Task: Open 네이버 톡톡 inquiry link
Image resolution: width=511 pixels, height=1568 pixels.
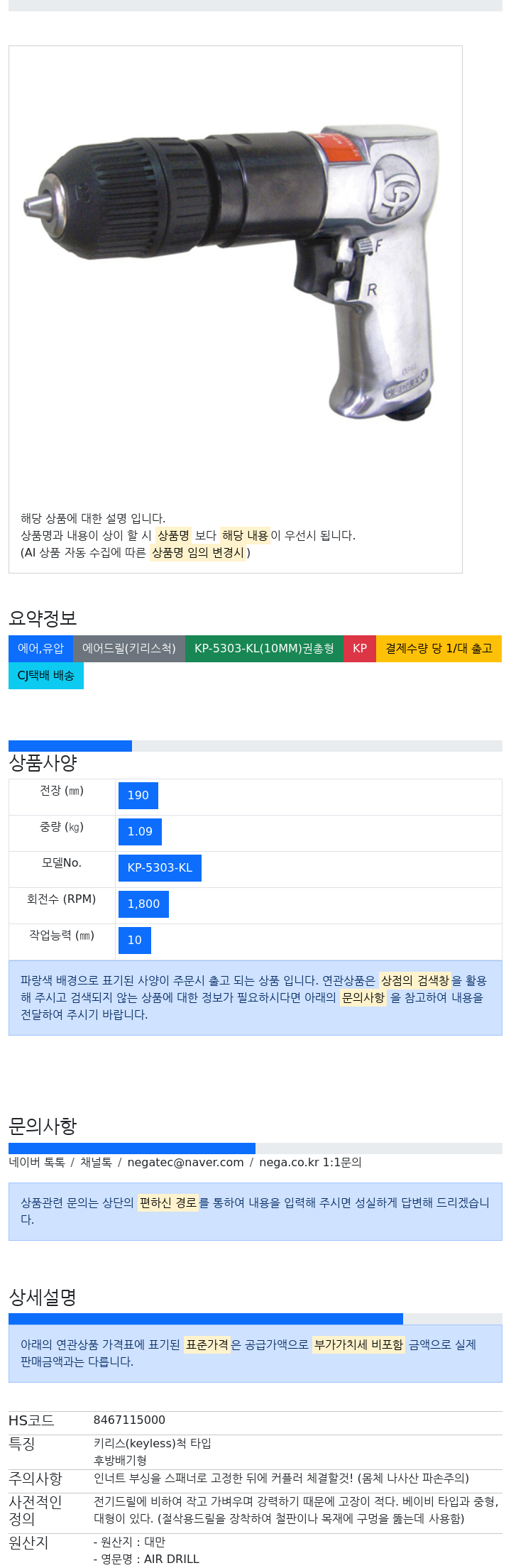Action: pos(37,1163)
